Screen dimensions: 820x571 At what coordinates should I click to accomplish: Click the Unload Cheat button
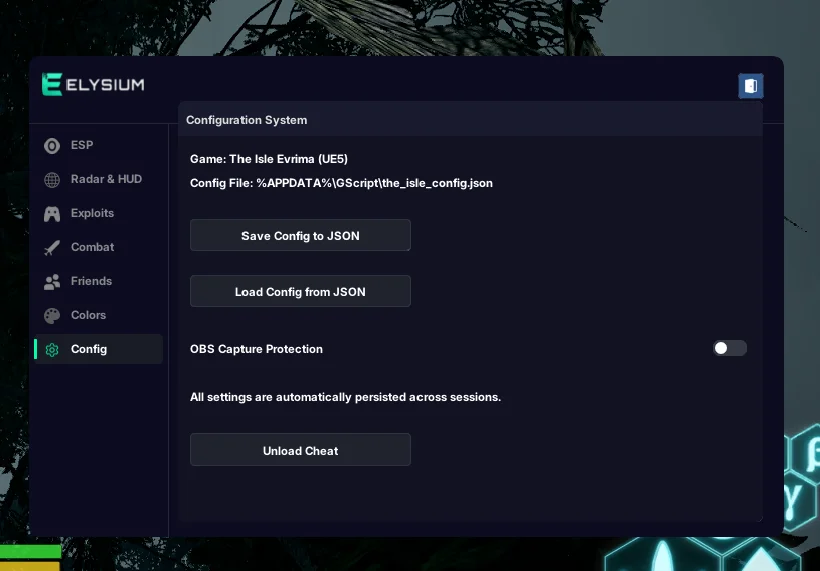pyautogui.click(x=300, y=450)
